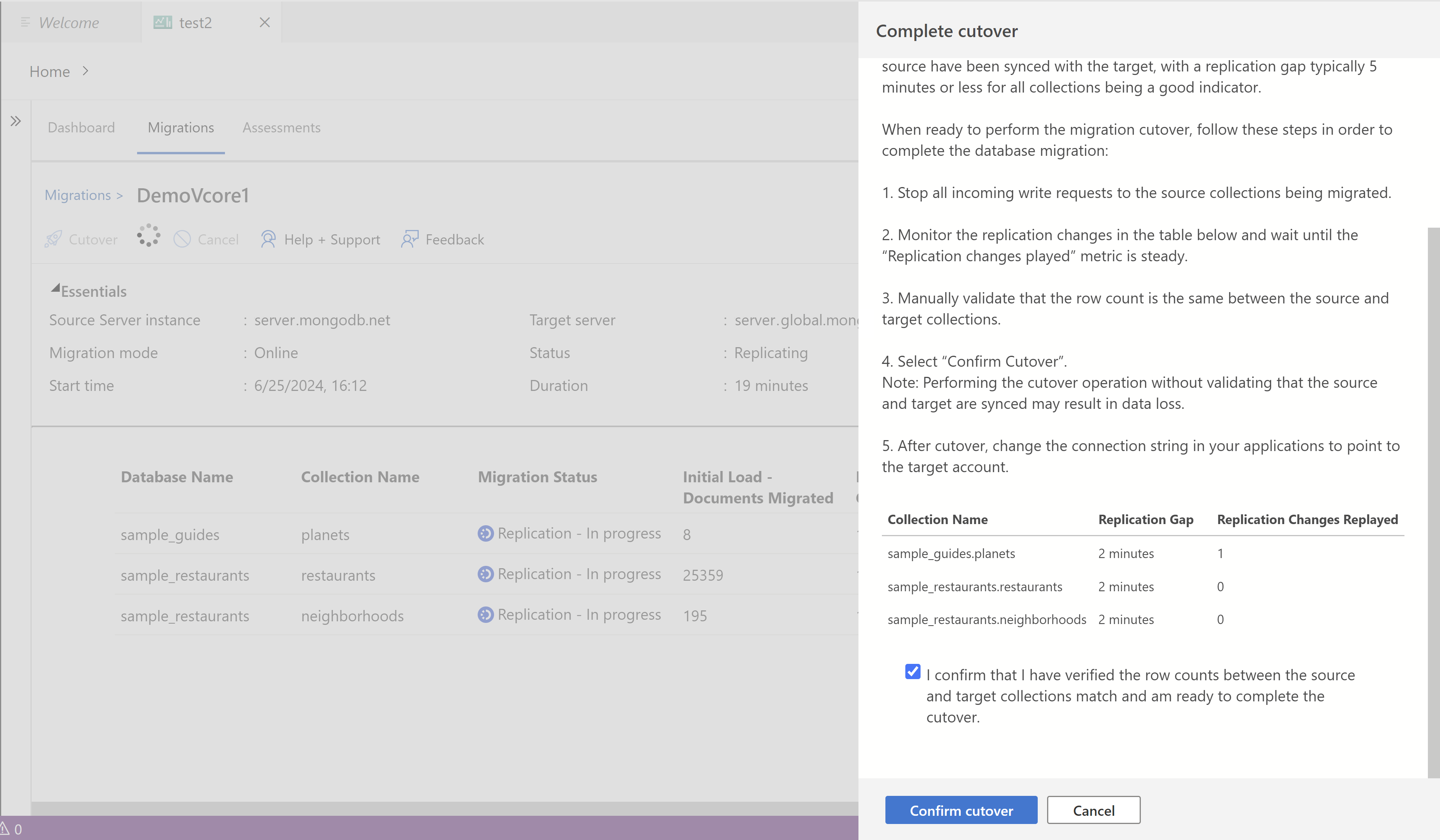1440x840 pixels.
Task: Open the Assessments tab
Action: pyautogui.click(x=281, y=127)
